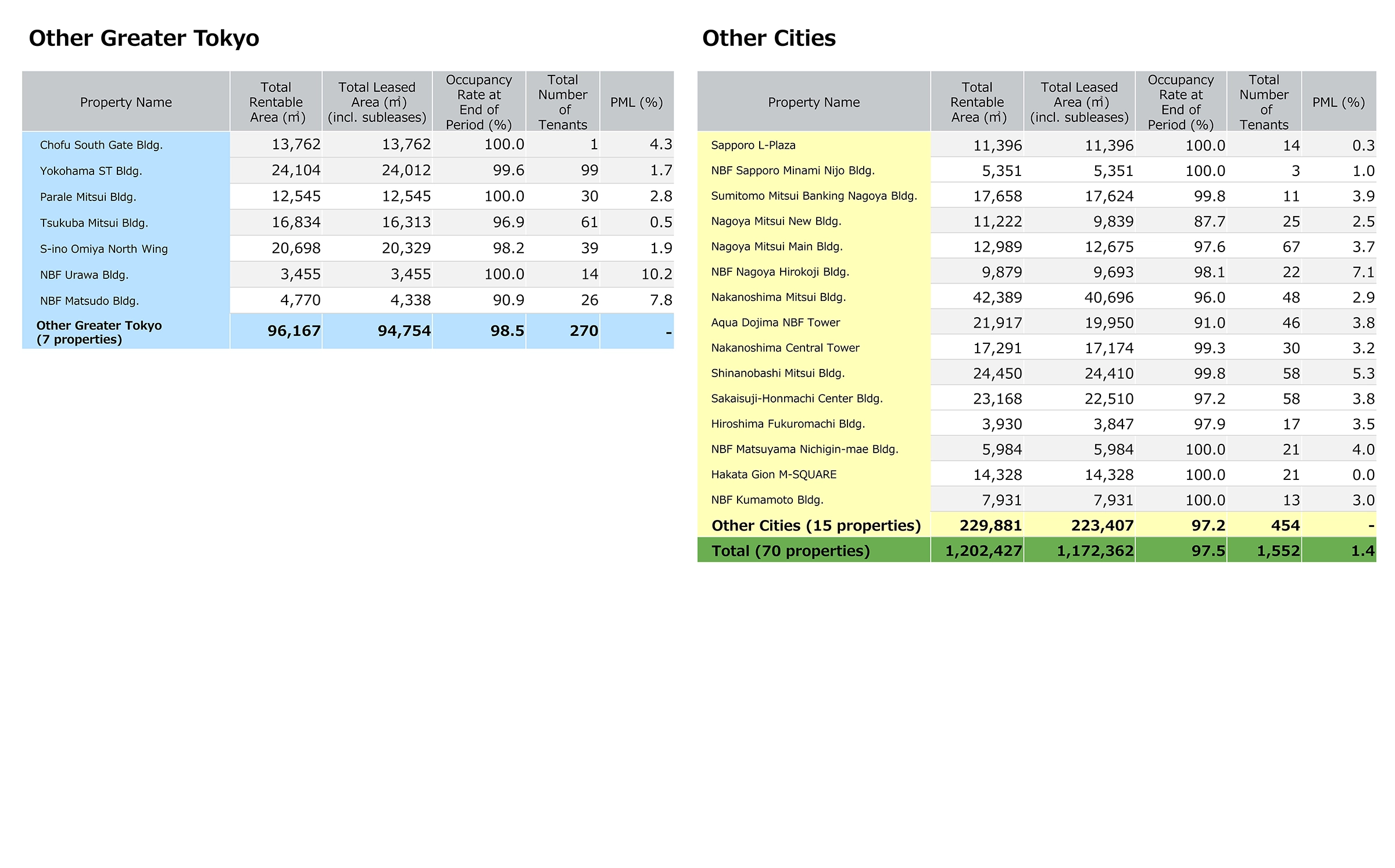Click NBF Matsudo occupancy 90.9
The height and width of the screenshot is (868, 1395).
coord(509,300)
